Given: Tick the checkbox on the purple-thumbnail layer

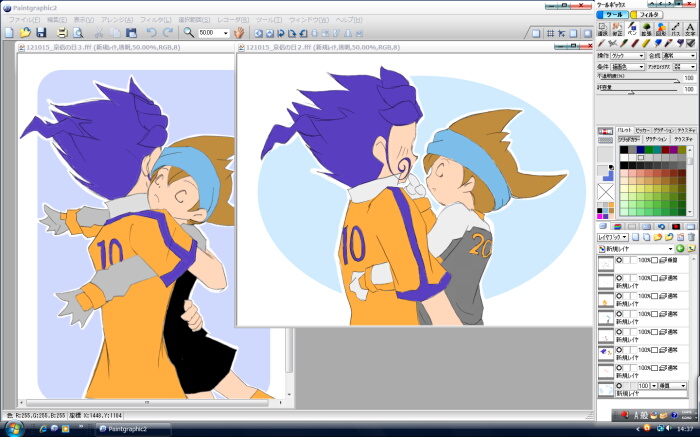Looking at the screenshot, I should [x=654, y=350].
